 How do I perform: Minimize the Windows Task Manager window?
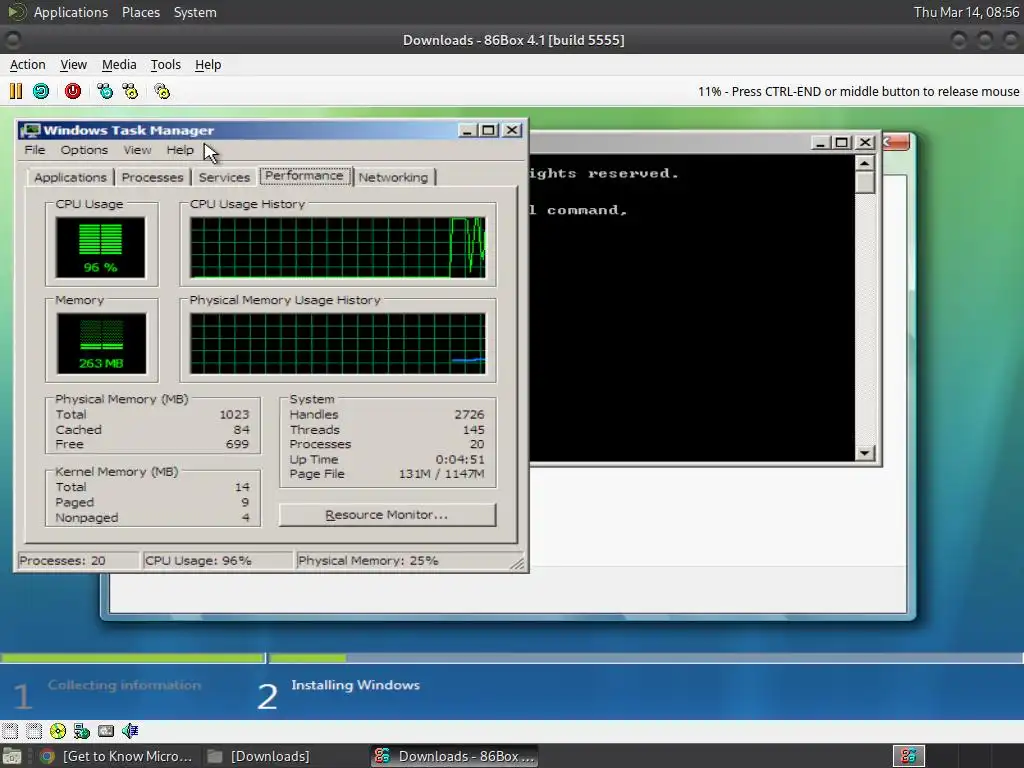pos(466,130)
